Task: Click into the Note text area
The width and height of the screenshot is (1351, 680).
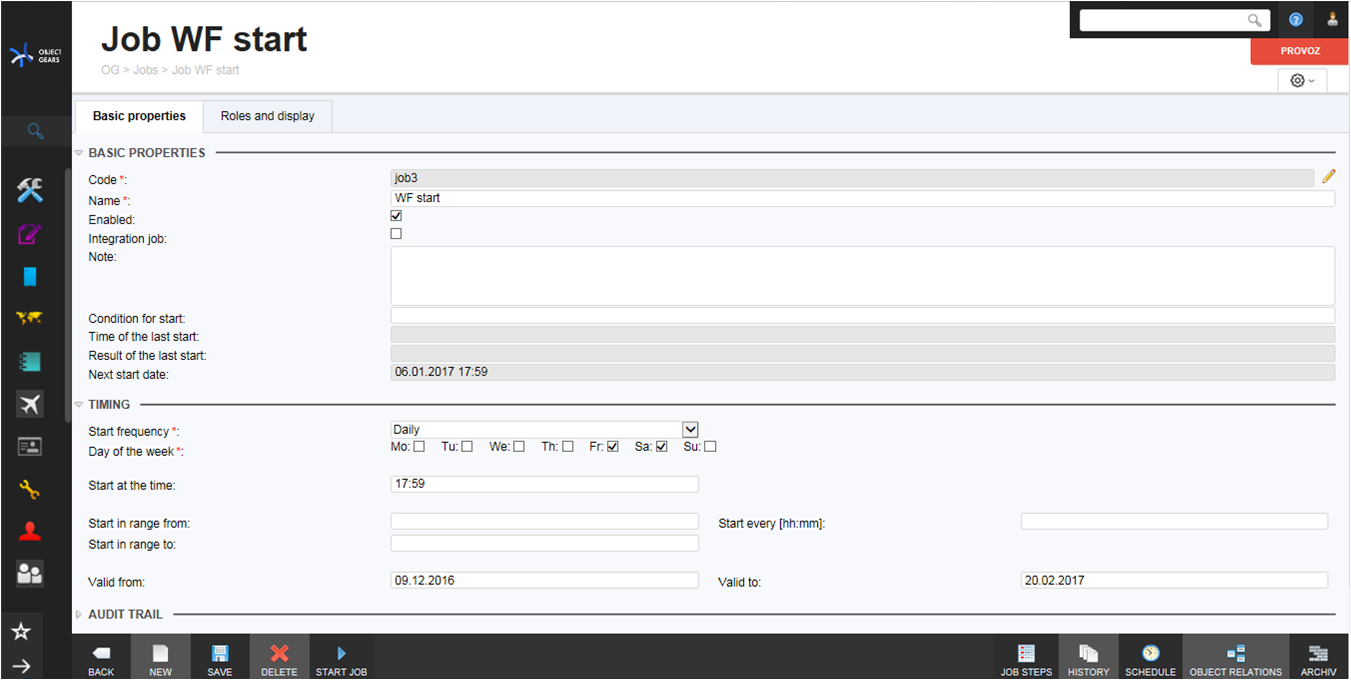Action: tap(862, 276)
